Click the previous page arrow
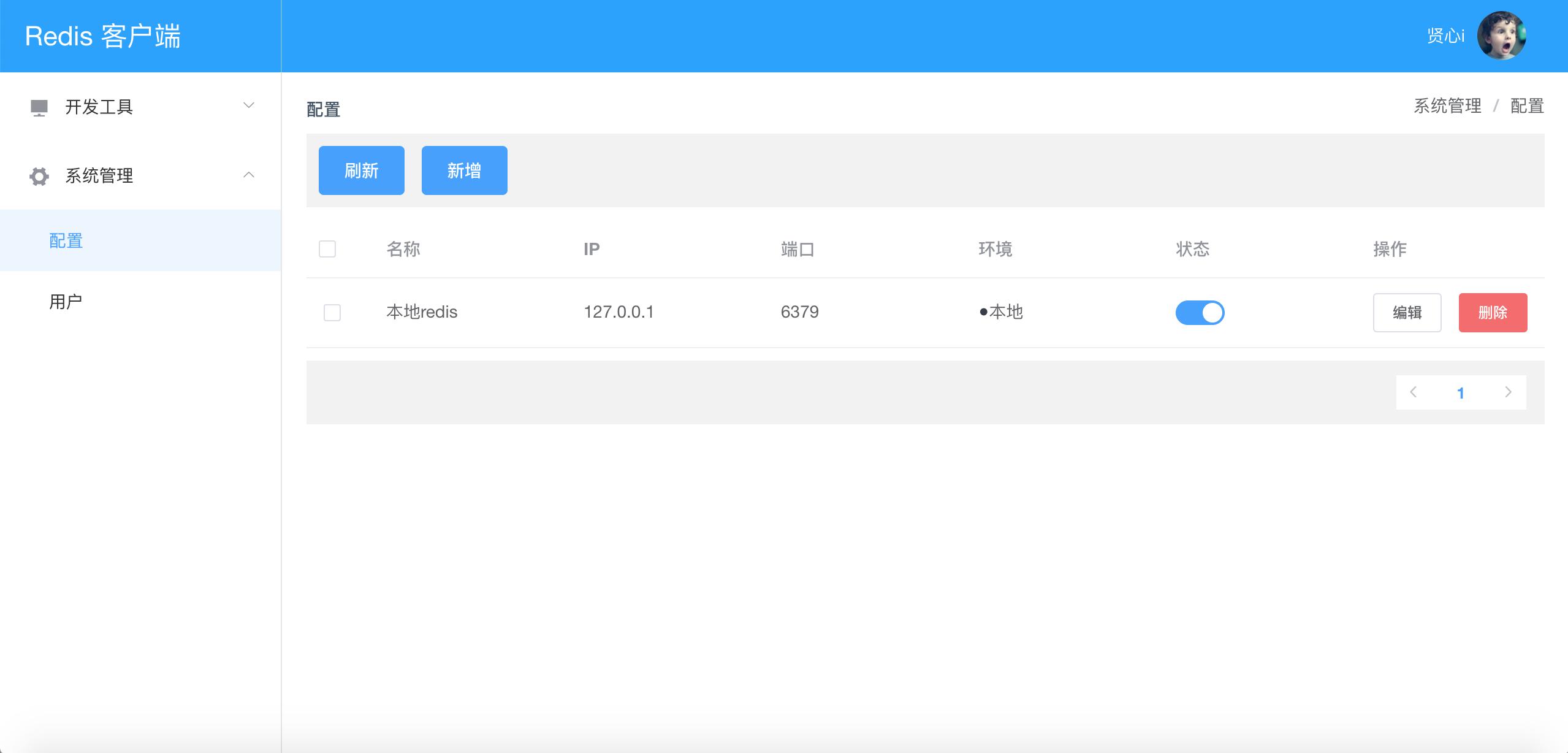Viewport: 1568px width, 753px height. tap(1414, 392)
